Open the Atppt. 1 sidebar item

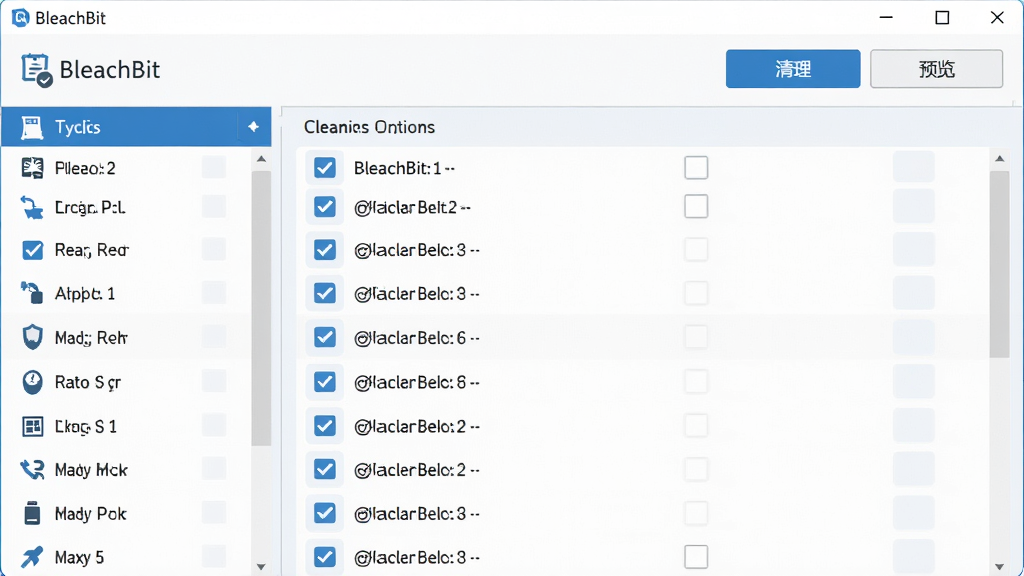tap(126, 293)
